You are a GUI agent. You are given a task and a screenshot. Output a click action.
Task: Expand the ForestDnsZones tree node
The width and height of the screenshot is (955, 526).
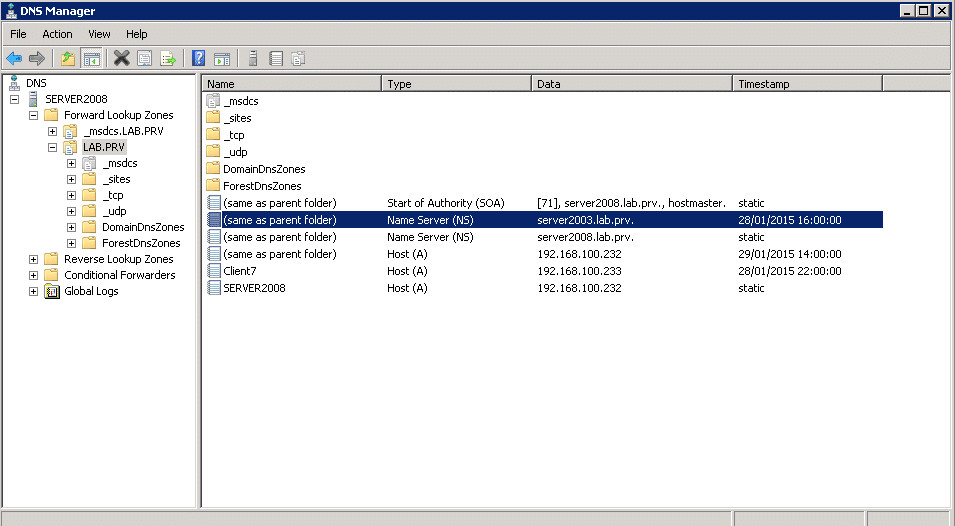(71, 244)
